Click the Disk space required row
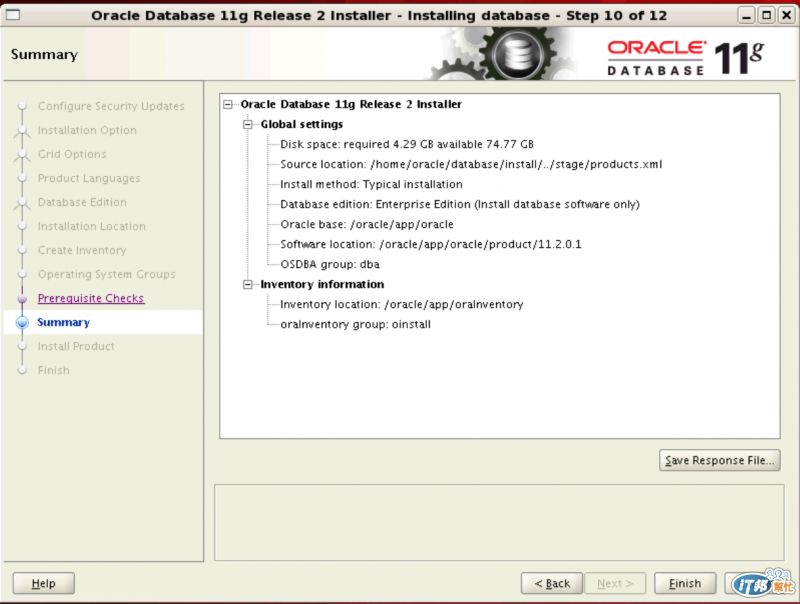Viewport: 800px width, 604px height. (407, 144)
